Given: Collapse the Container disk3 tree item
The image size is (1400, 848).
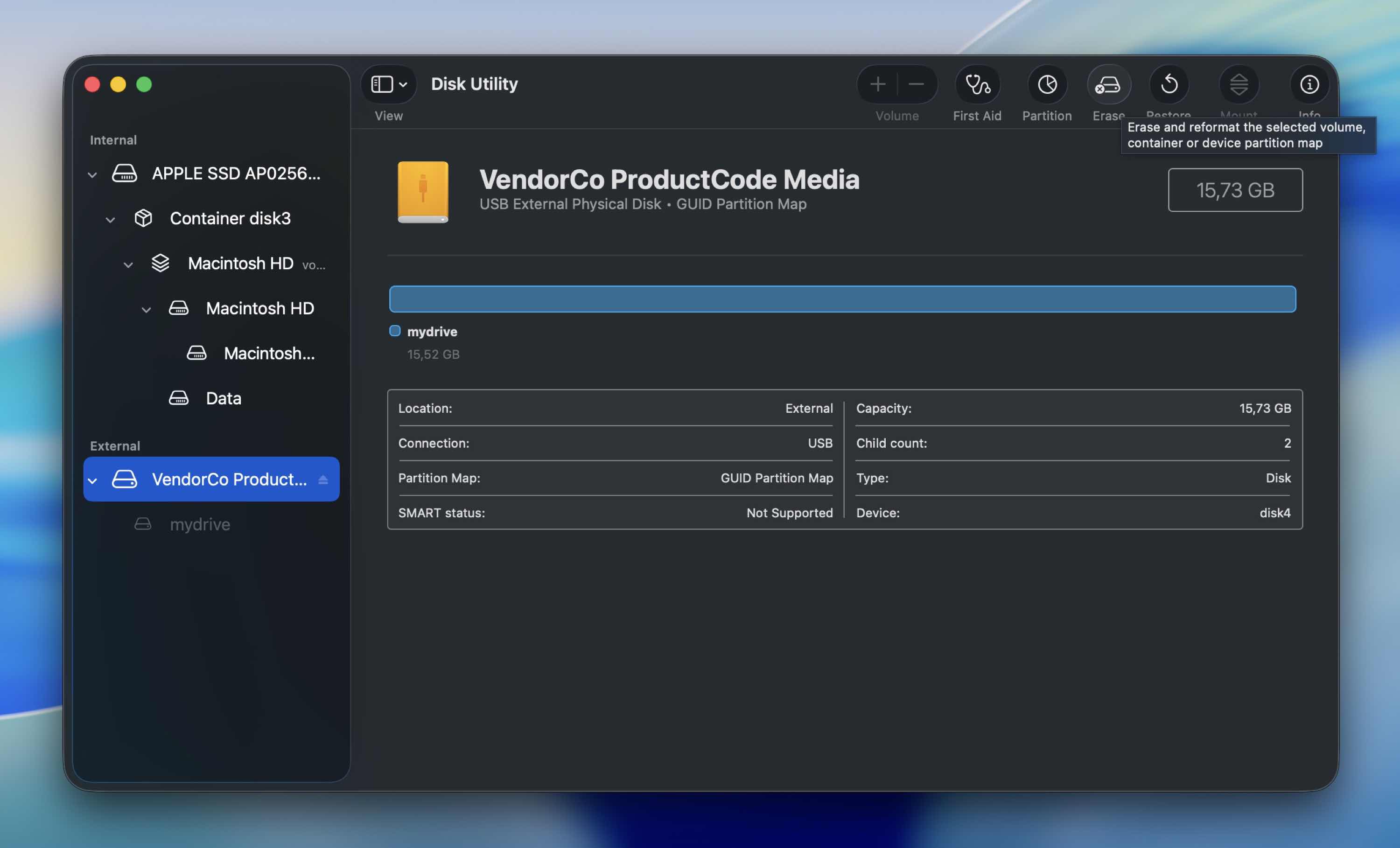Looking at the screenshot, I should coord(110,219).
